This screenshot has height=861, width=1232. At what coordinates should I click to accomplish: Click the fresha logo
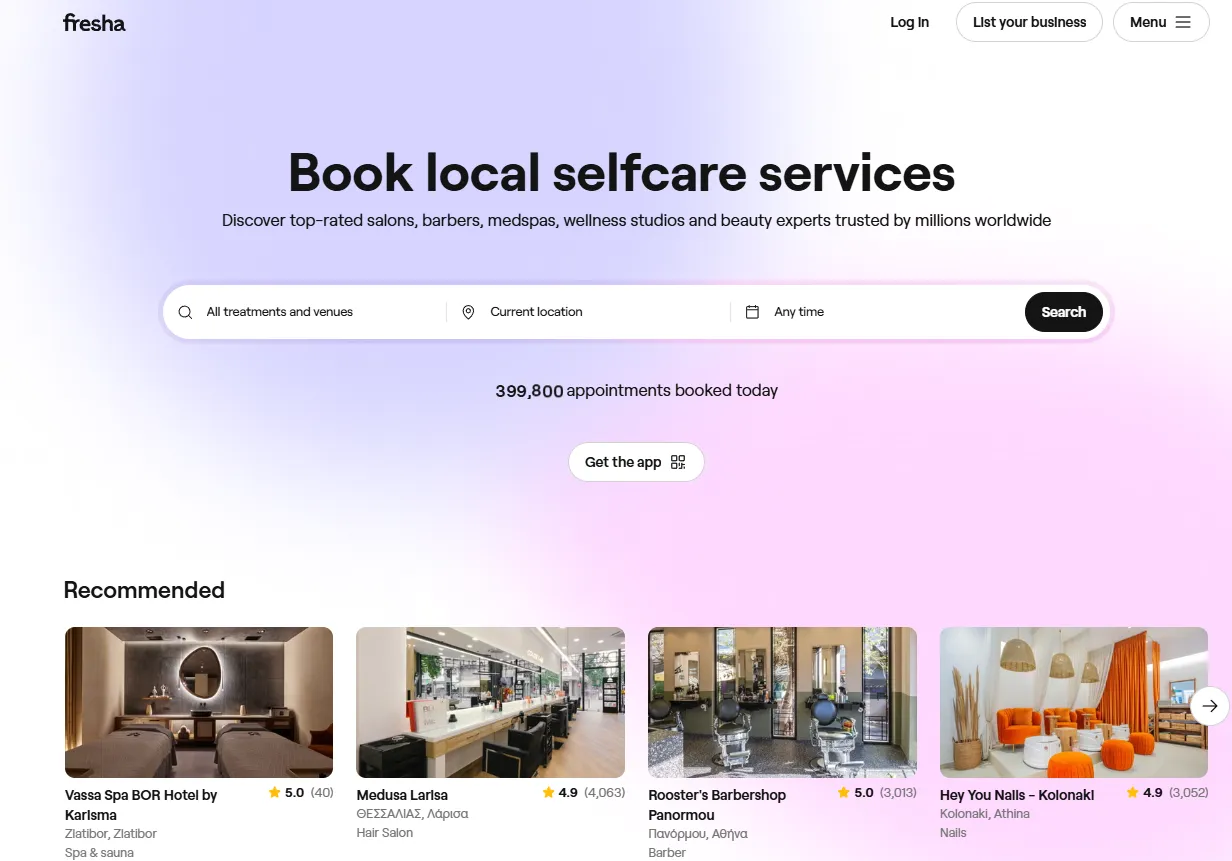tap(94, 22)
